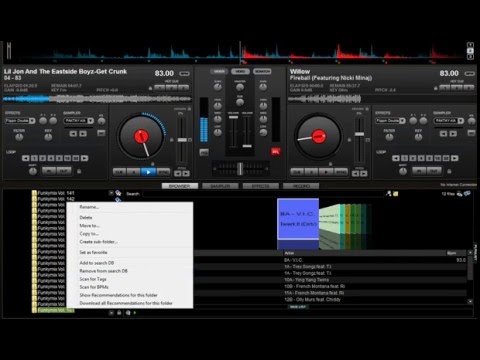Switch to the BROWSER tab

click(x=180, y=186)
